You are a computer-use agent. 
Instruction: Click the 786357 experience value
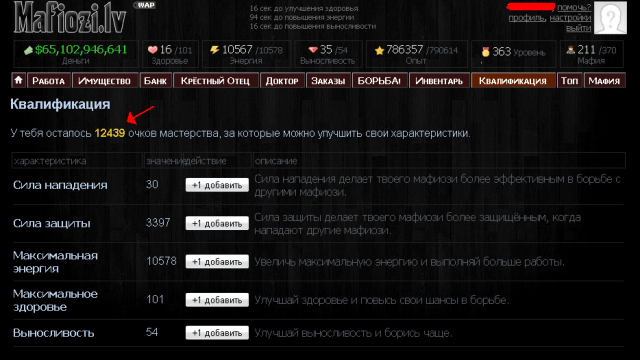point(404,49)
